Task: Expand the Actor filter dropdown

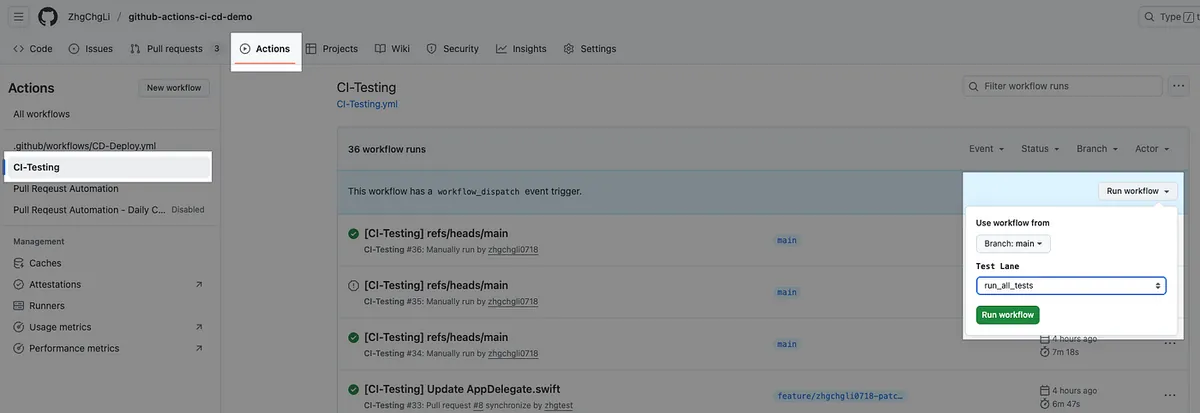Action: tap(1151, 149)
